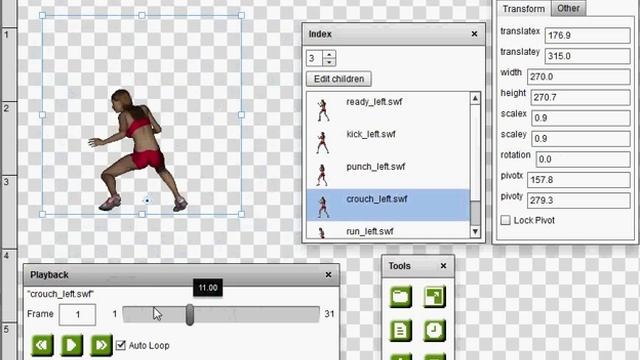Viewport: 640px width, 360px height.
Task: Switch to the Other tab
Action: (568, 8)
